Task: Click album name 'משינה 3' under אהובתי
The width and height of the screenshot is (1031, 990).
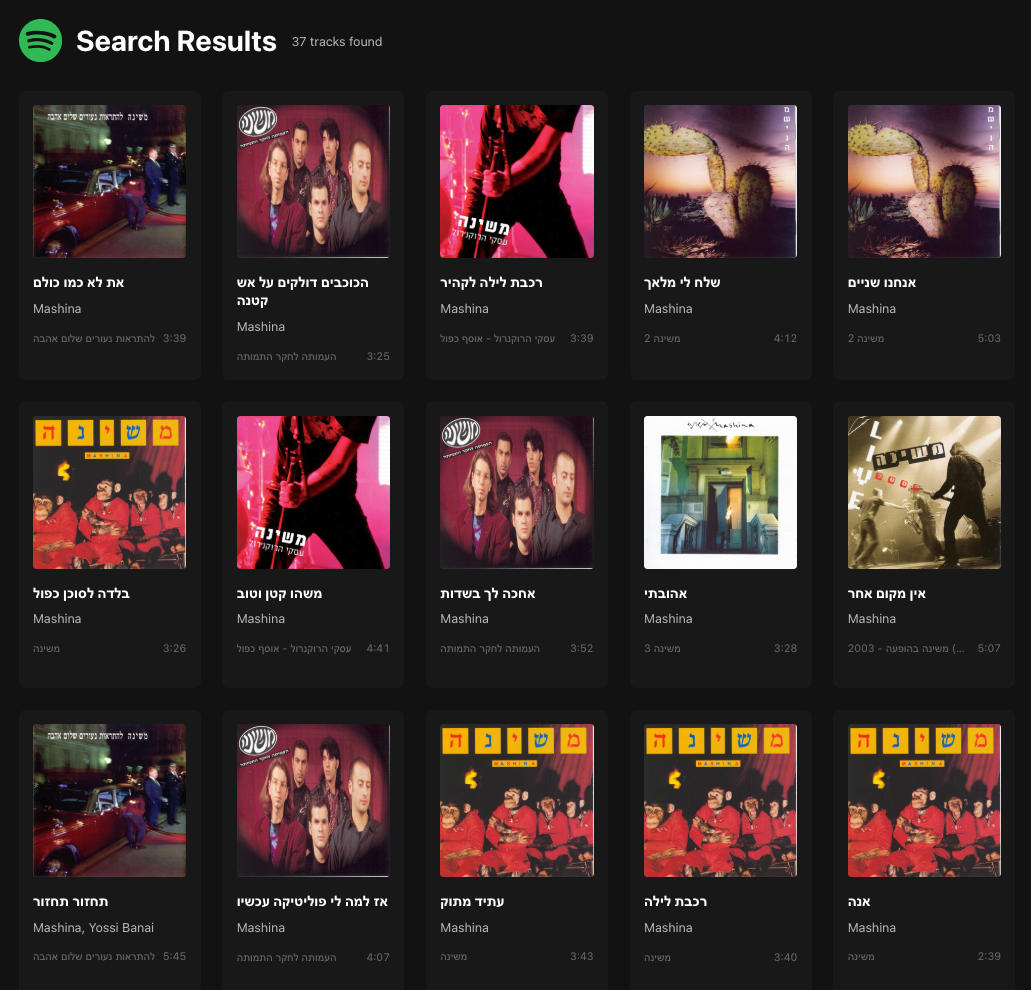Action: tap(662, 648)
